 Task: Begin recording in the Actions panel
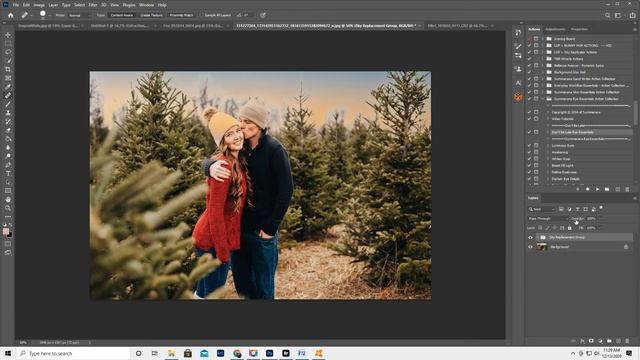(x=587, y=189)
